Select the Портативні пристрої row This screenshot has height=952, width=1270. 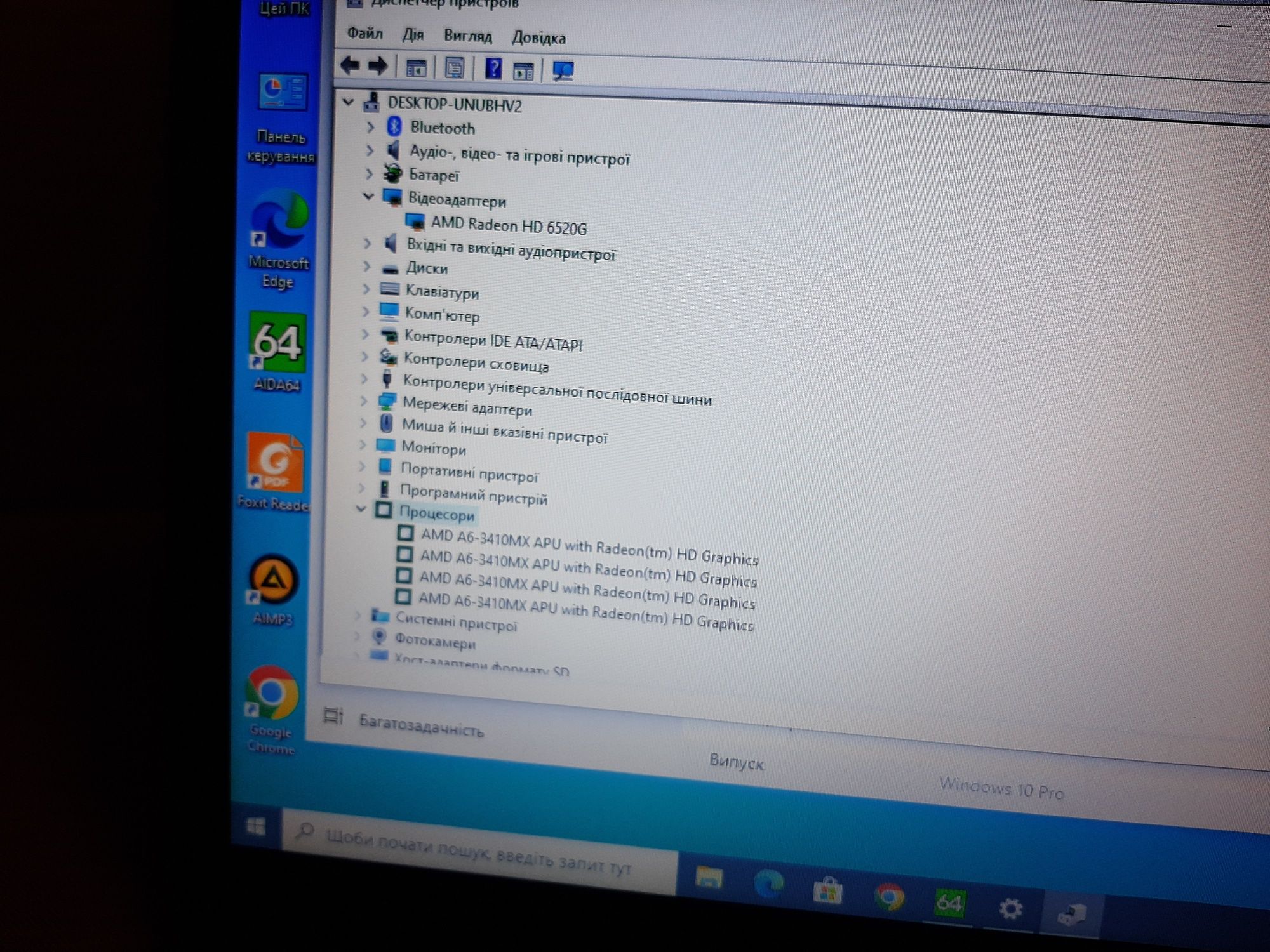pyautogui.click(x=469, y=473)
